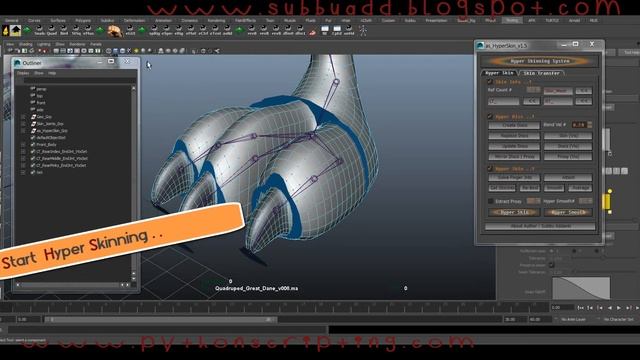Screen dimensions: 640x360
Task: Expand the Front_Body set in Outliner
Action: 23,144
